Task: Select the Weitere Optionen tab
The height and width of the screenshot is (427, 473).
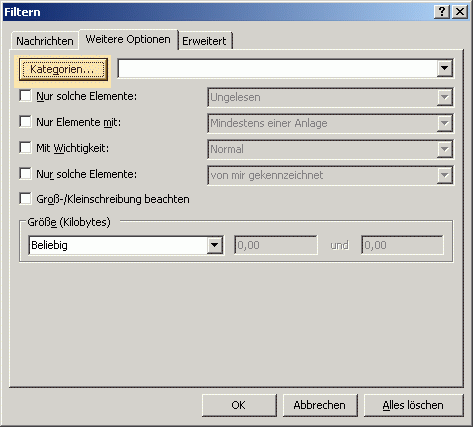Action: click(128, 39)
